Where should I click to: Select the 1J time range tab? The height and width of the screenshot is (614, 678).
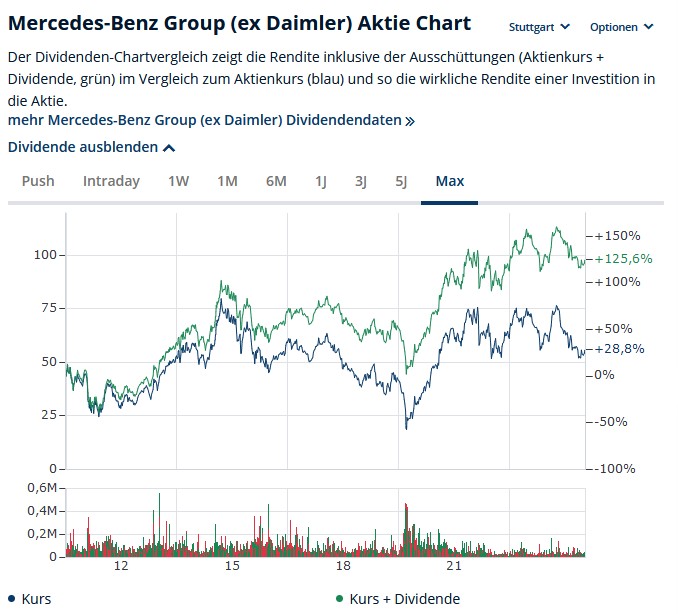[321, 181]
